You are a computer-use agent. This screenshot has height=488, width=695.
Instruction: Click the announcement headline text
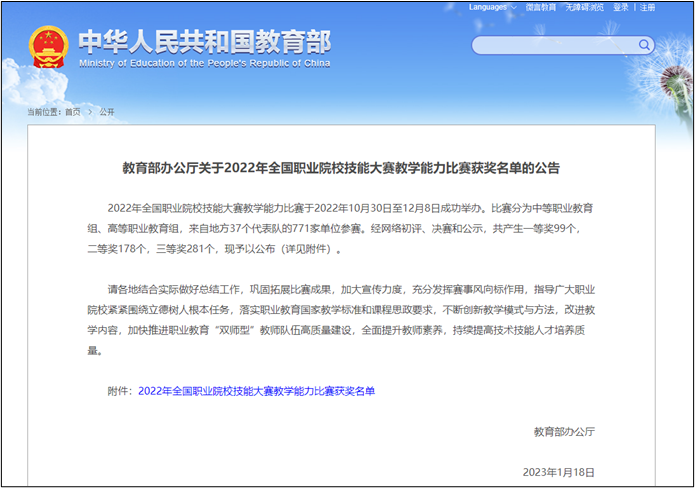tap(341, 167)
